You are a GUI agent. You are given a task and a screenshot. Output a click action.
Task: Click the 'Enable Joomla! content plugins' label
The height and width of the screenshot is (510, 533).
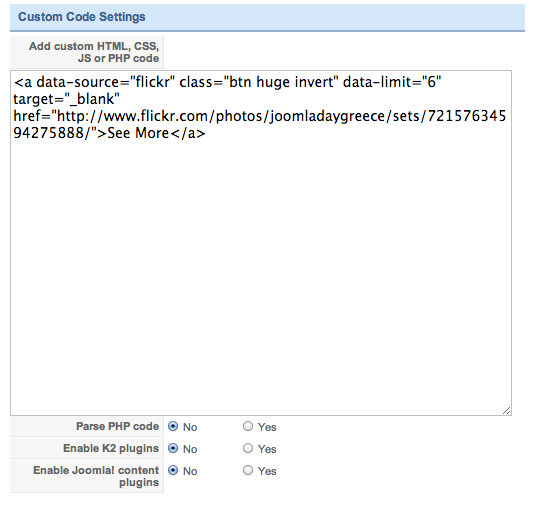coord(96,476)
